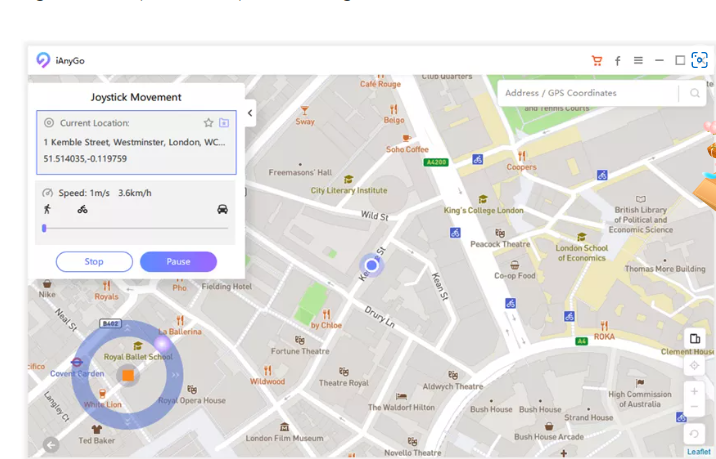Click joystick down direction arrow
Screen dimensions: 716x459
127,422
